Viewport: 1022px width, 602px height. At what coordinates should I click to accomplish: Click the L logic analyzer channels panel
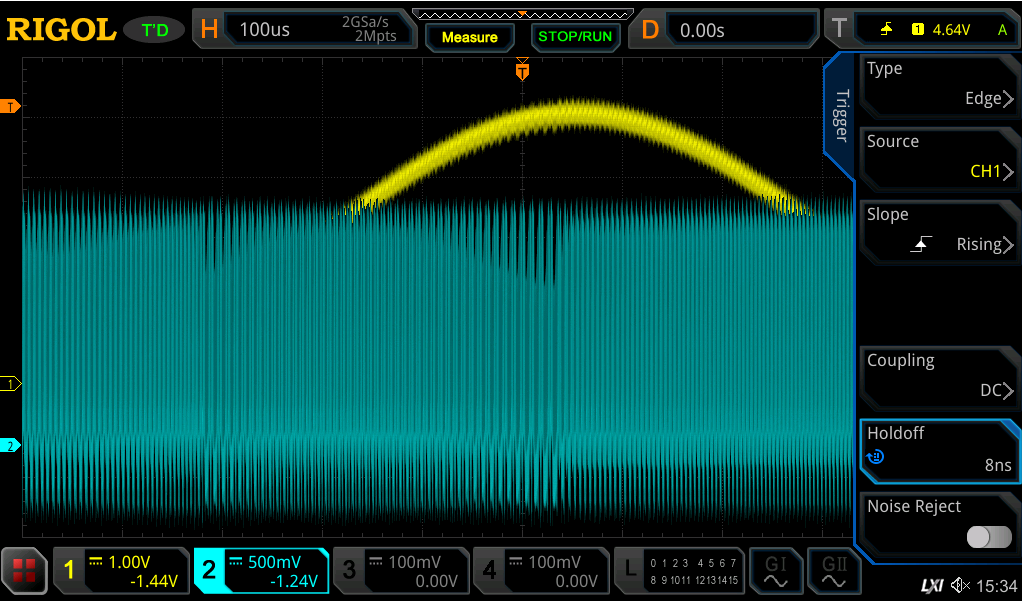pyautogui.click(x=678, y=571)
